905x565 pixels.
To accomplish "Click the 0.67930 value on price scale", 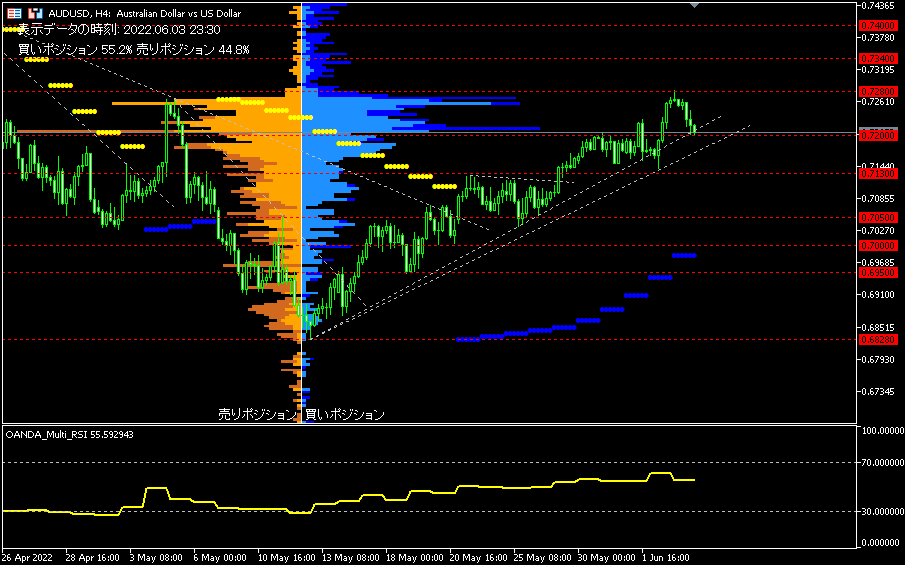I will click(x=878, y=360).
